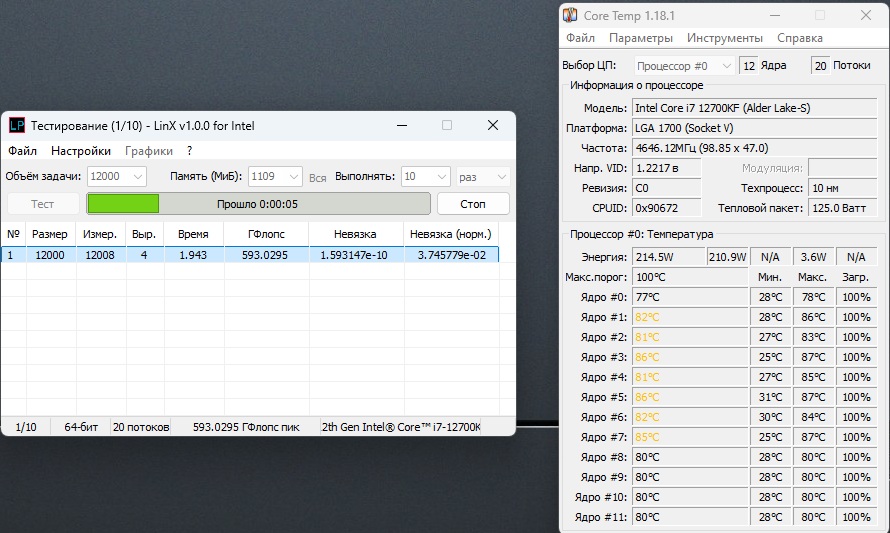890x533 pixels.
Task: Open the Параметры menu in Core Temp
Action: [641, 38]
